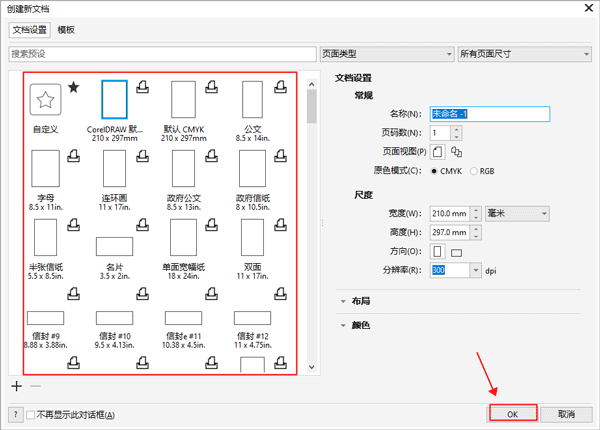Click the print icon beside 公文 preset
The image size is (600, 430).
click(x=280, y=87)
